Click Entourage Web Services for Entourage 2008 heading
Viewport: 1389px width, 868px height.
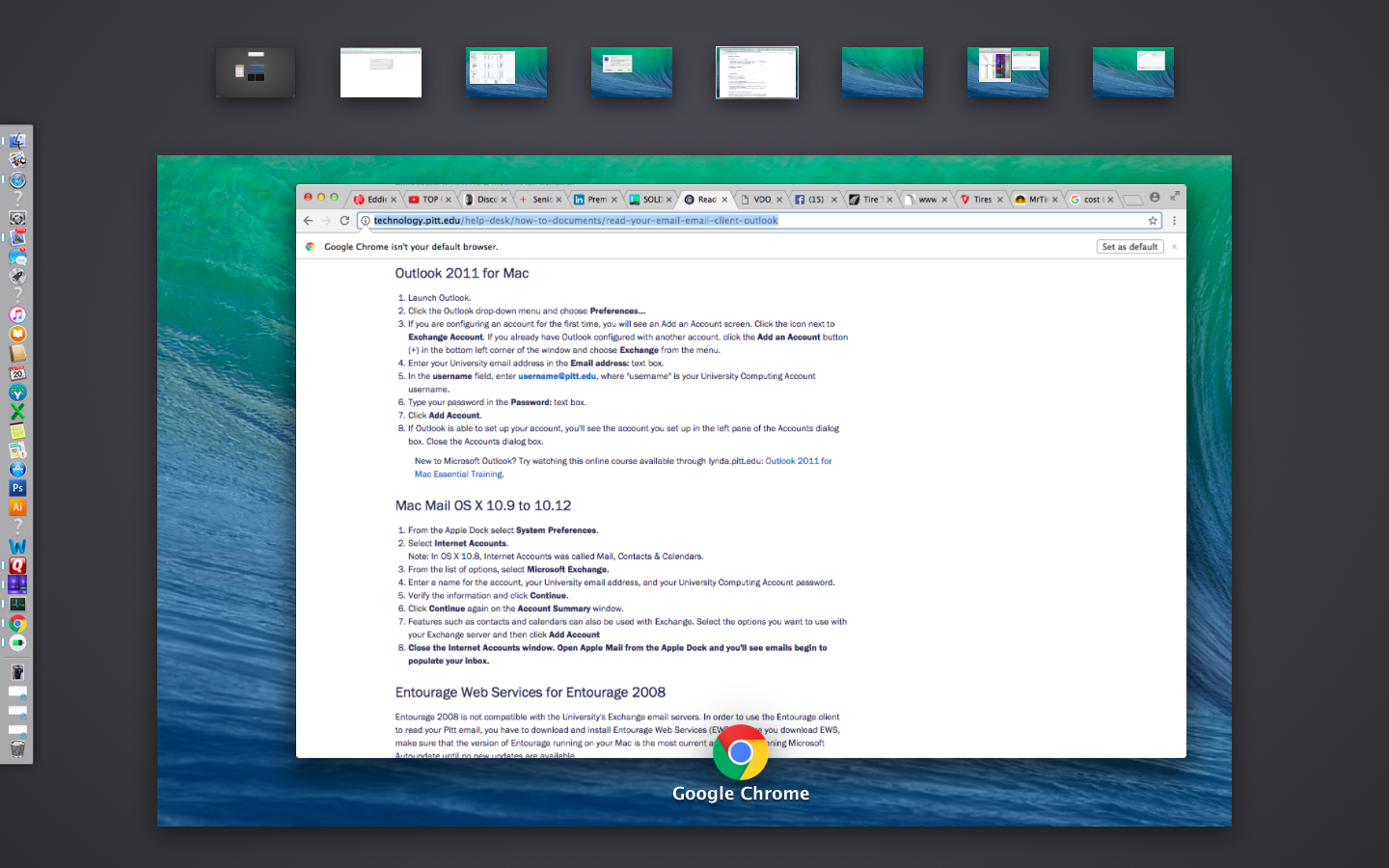click(531, 692)
